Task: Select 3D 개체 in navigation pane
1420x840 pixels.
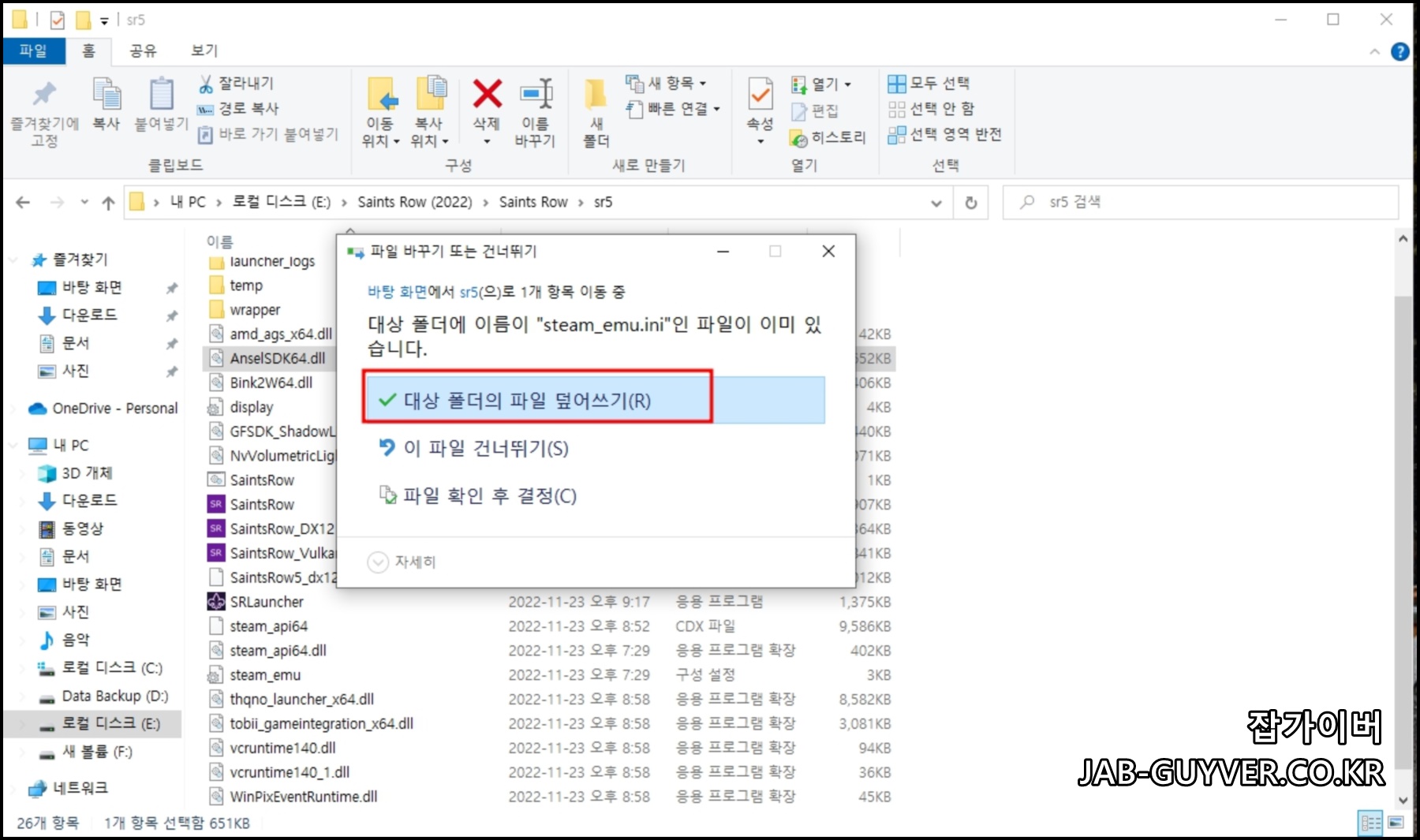Action: point(76,473)
